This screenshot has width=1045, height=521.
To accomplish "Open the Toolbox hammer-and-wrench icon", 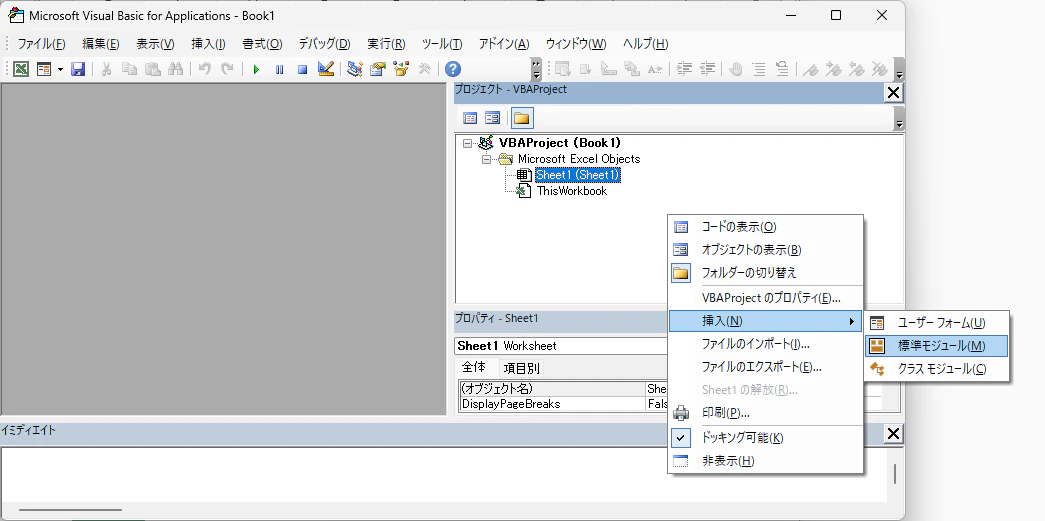I will coord(424,69).
